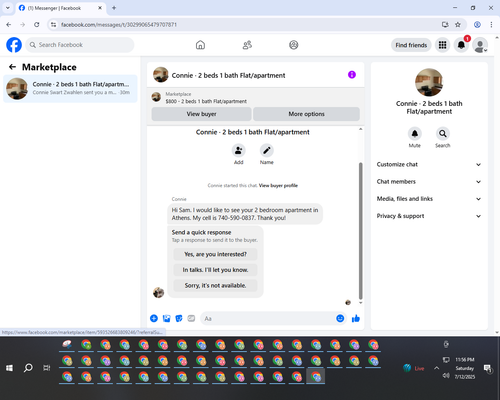Select the Messenger | Facebook browser tab
Screen dimensions: 500x400
60,8
